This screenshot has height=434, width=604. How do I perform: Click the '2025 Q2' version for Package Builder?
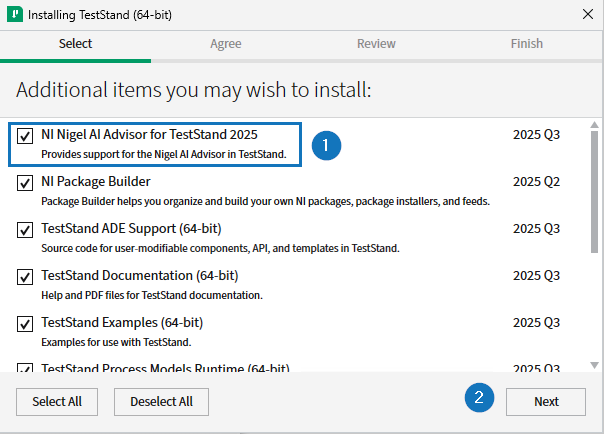tap(536, 181)
